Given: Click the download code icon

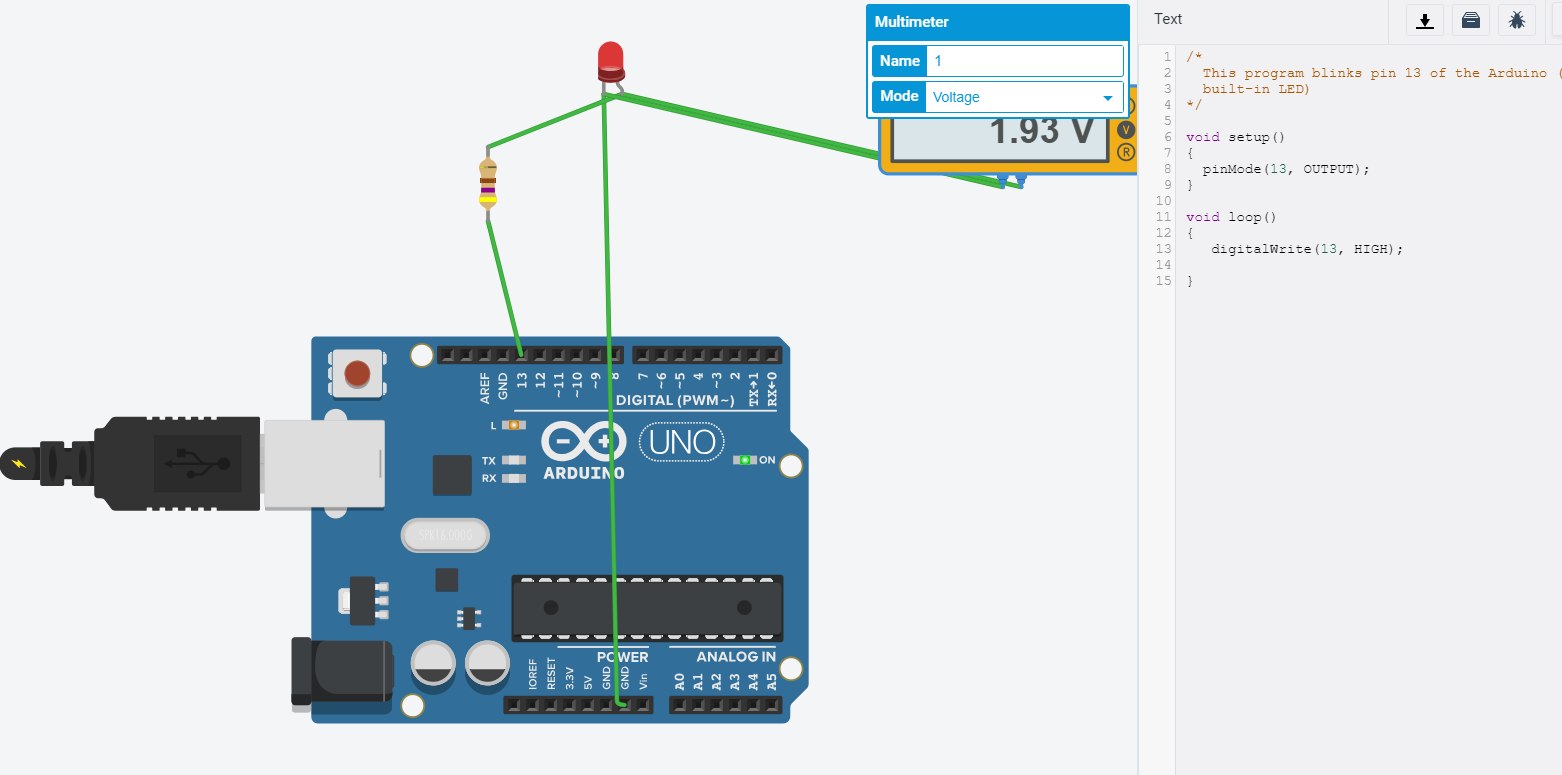Looking at the screenshot, I should pyautogui.click(x=1425, y=20).
